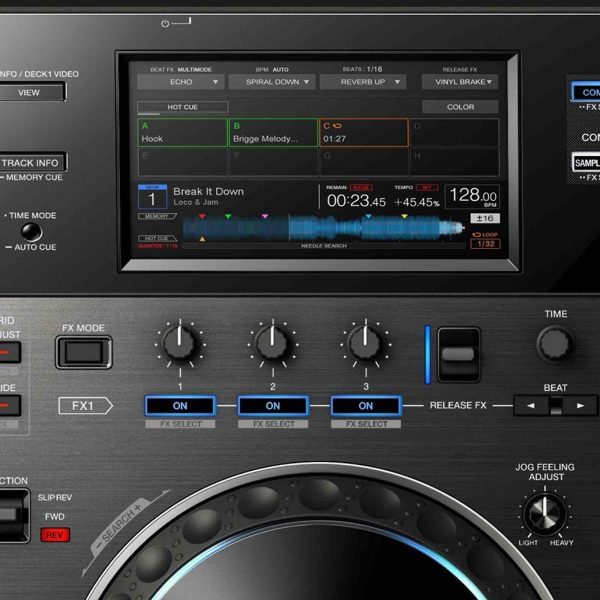The image size is (600, 600).
Task: Tap the orange hot cue marker below waveform
Action: coord(202,239)
